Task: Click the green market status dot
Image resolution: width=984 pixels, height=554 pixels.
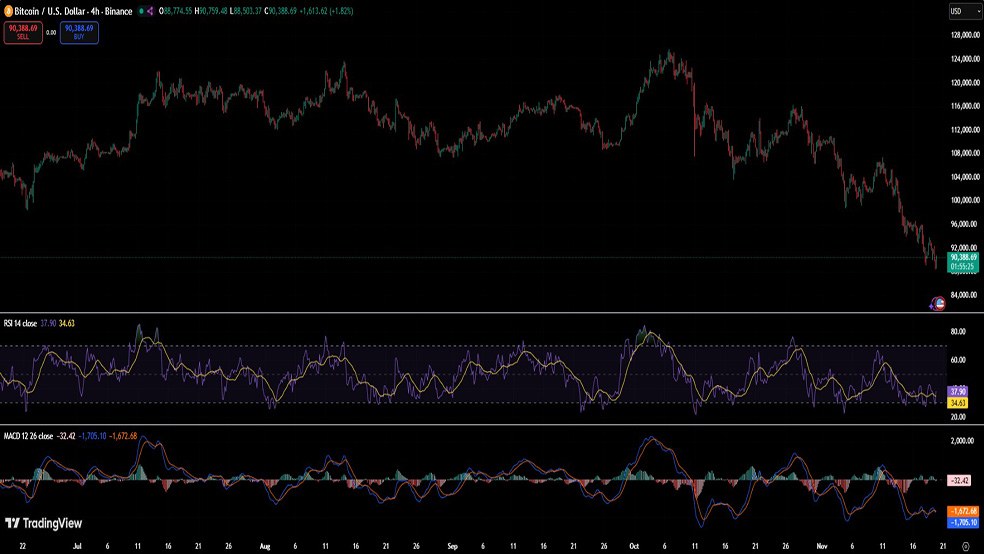Action: coord(139,11)
